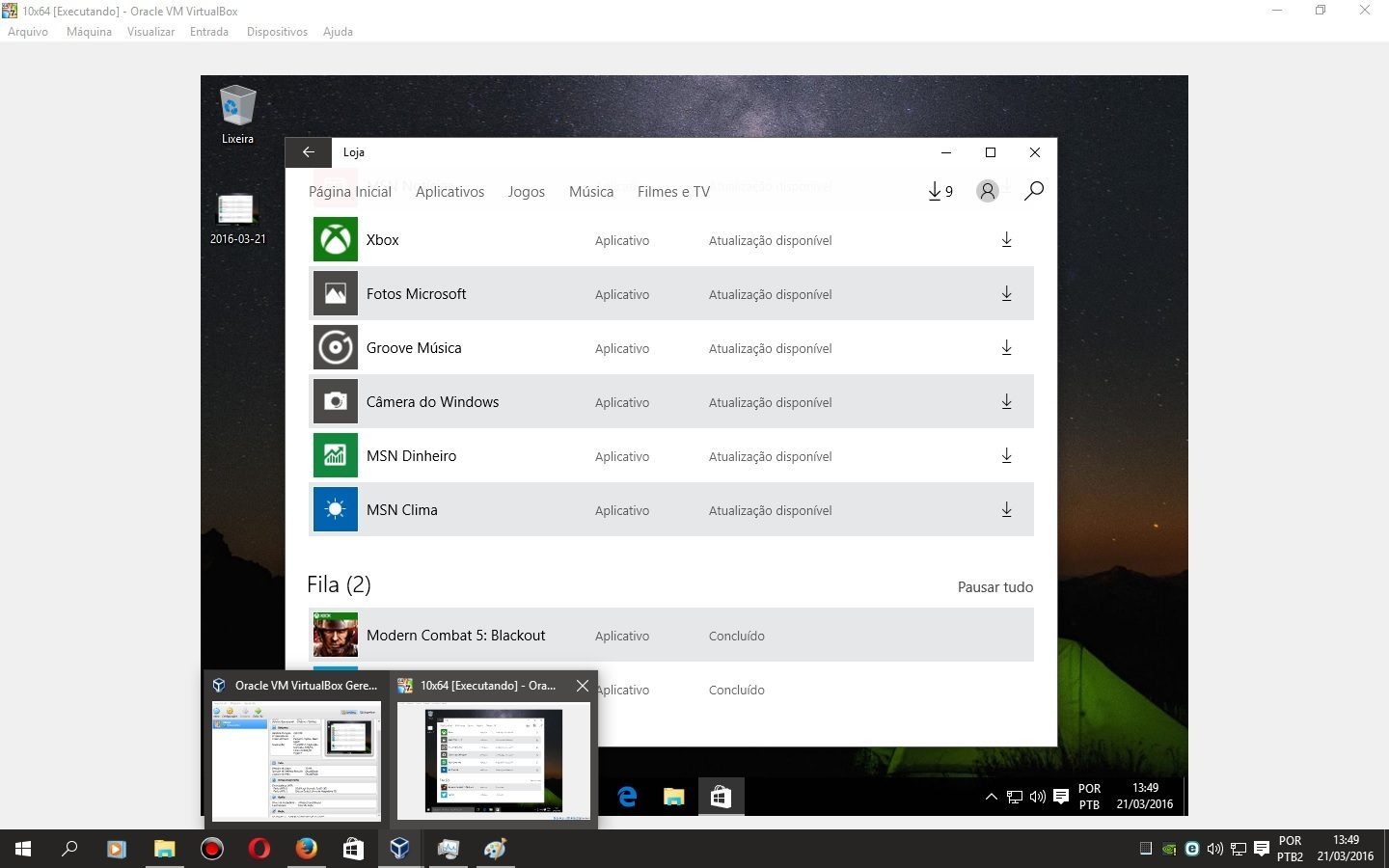Switch to Aplicativos tab
Screen dimensions: 1389x868
pos(449,192)
